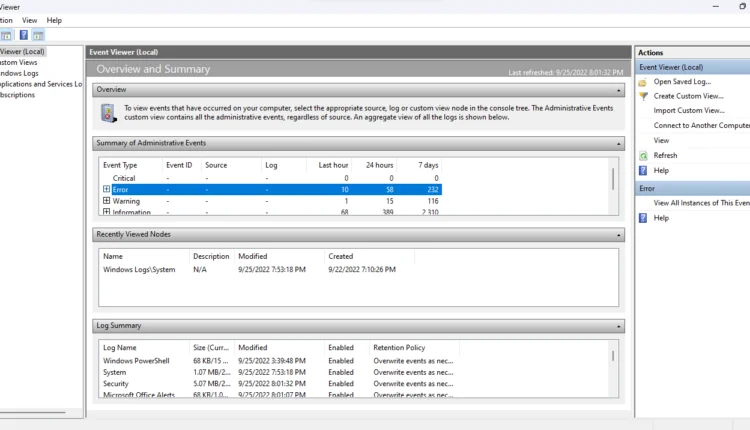Screen dimensions: 750x430
Task: Click View All Instances of This Event
Action: coord(701,203)
